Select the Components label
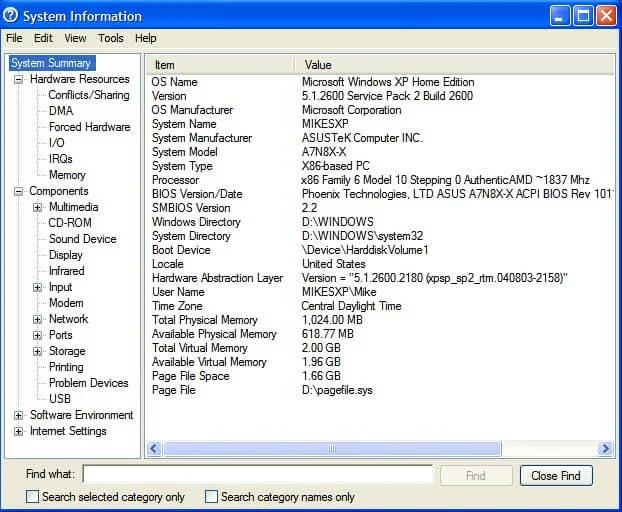The height and width of the screenshot is (512, 622). [59, 191]
